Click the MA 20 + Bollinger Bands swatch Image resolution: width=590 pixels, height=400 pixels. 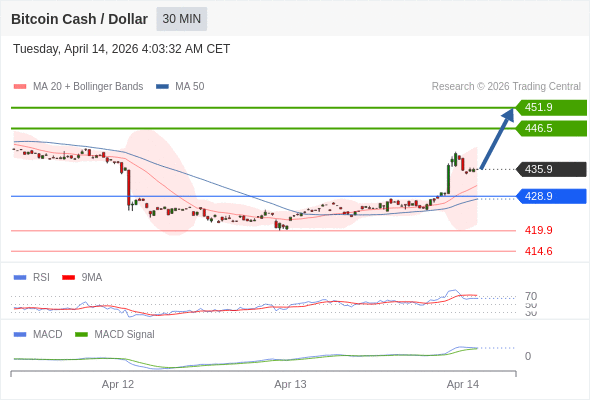click(20, 87)
